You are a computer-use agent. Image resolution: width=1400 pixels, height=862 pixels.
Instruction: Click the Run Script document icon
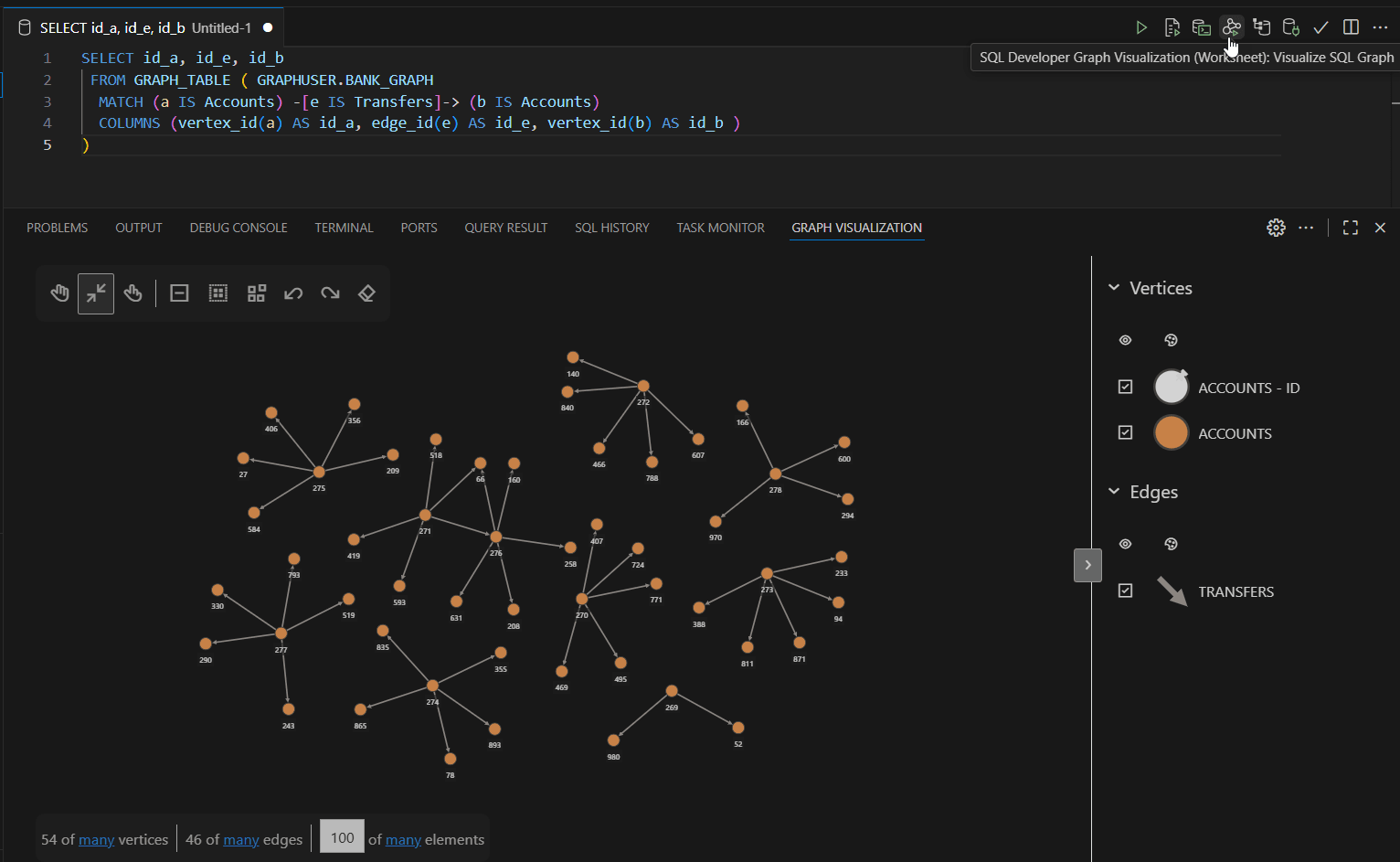(x=1172, y=27)
